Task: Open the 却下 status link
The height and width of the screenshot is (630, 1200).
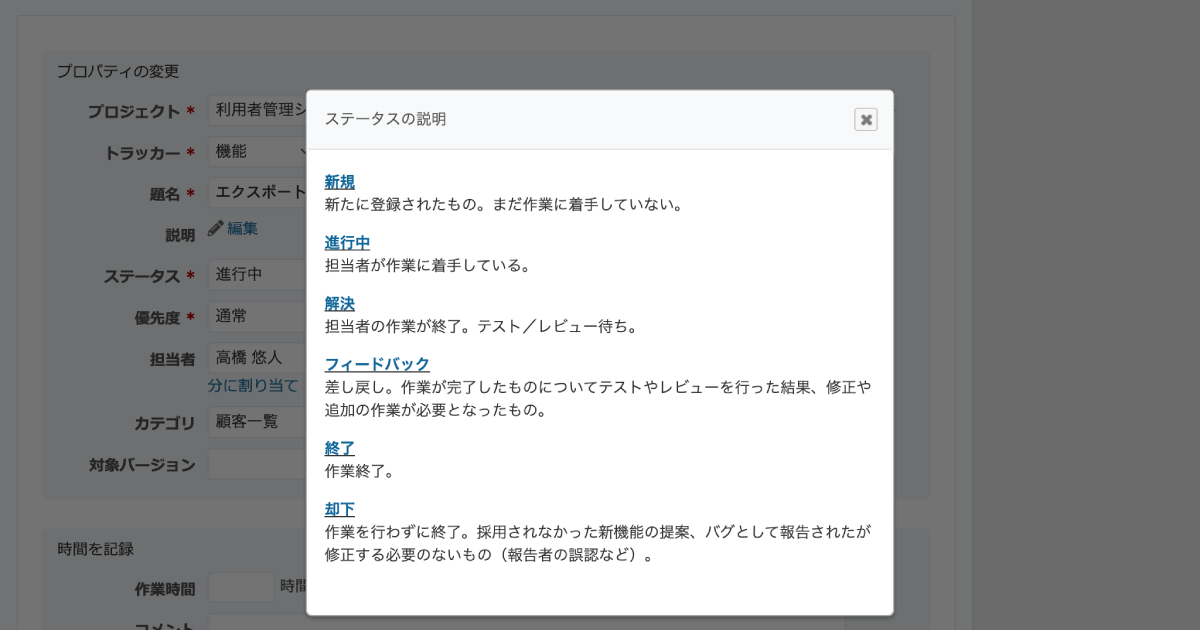Action: [339, 509]
